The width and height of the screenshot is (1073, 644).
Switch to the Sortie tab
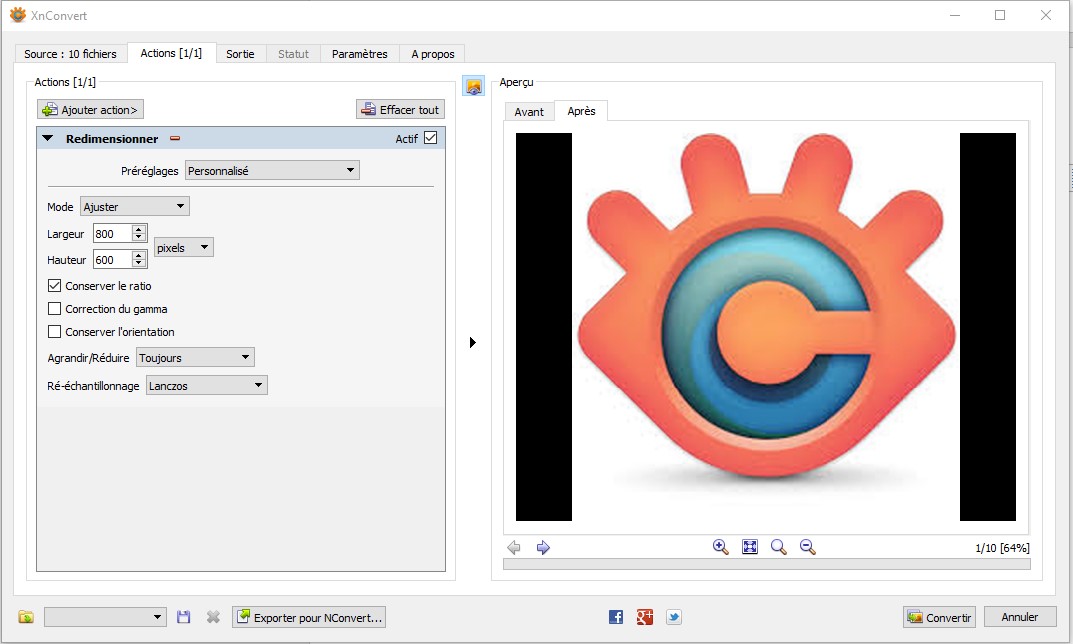[240, 54]
